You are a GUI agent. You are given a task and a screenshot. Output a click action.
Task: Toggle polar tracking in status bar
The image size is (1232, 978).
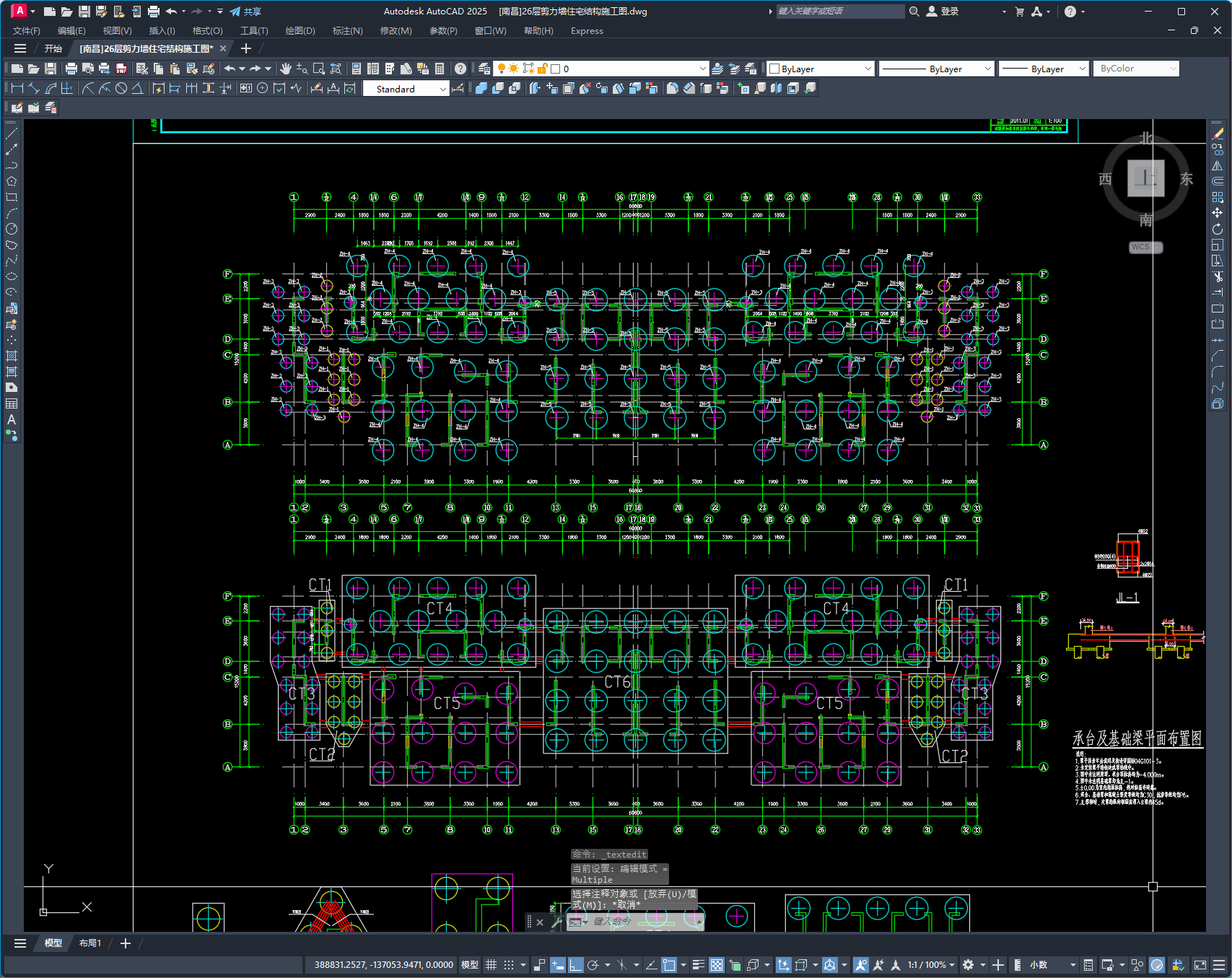pyautogui.click(x=593, y=965)
